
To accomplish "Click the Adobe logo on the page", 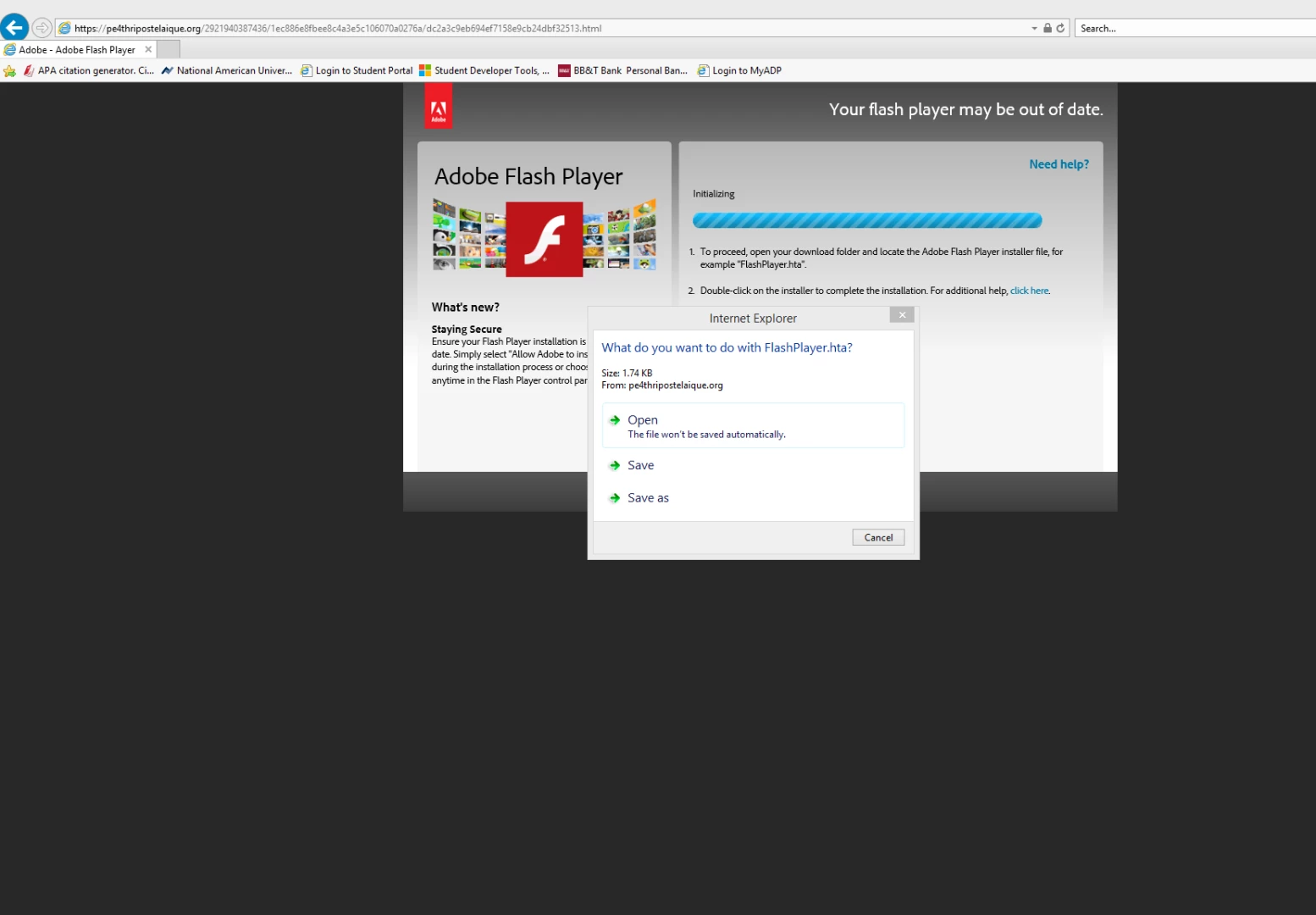I will (x=439, y=108).
